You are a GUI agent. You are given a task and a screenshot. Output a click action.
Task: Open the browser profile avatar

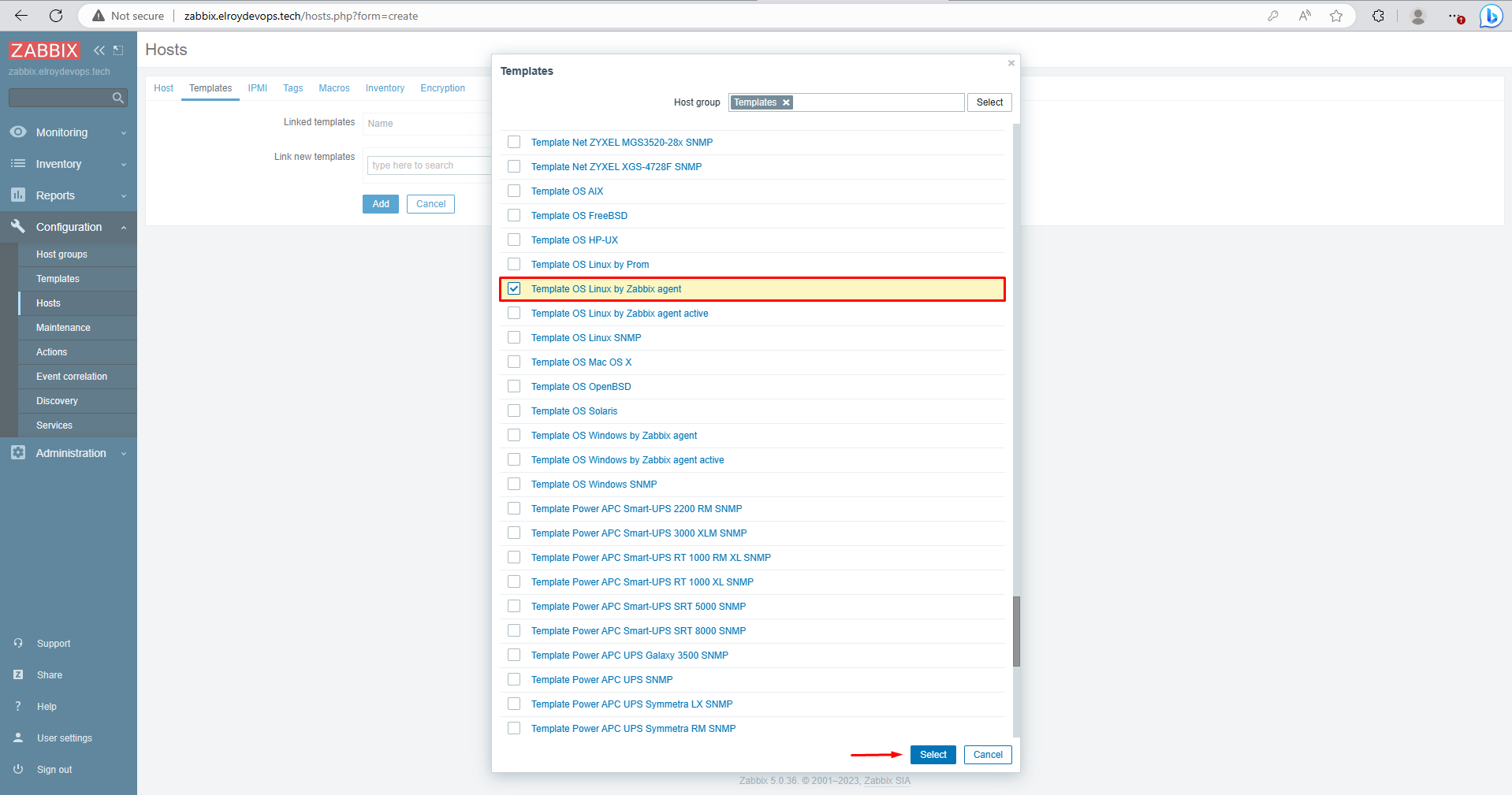1417,16
